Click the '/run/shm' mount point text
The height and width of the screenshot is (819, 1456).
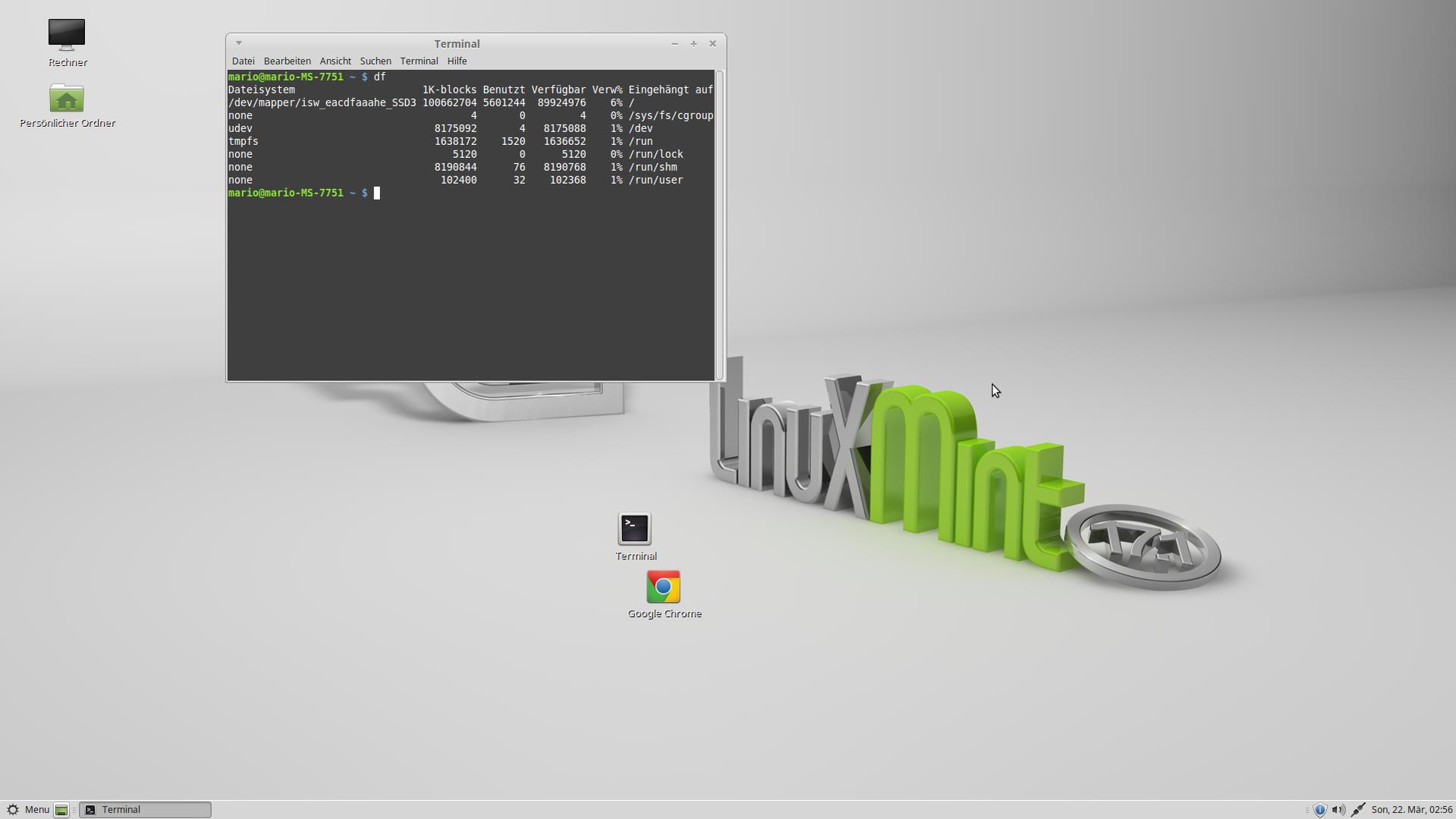pyautogui.click(x=653, y=167)
